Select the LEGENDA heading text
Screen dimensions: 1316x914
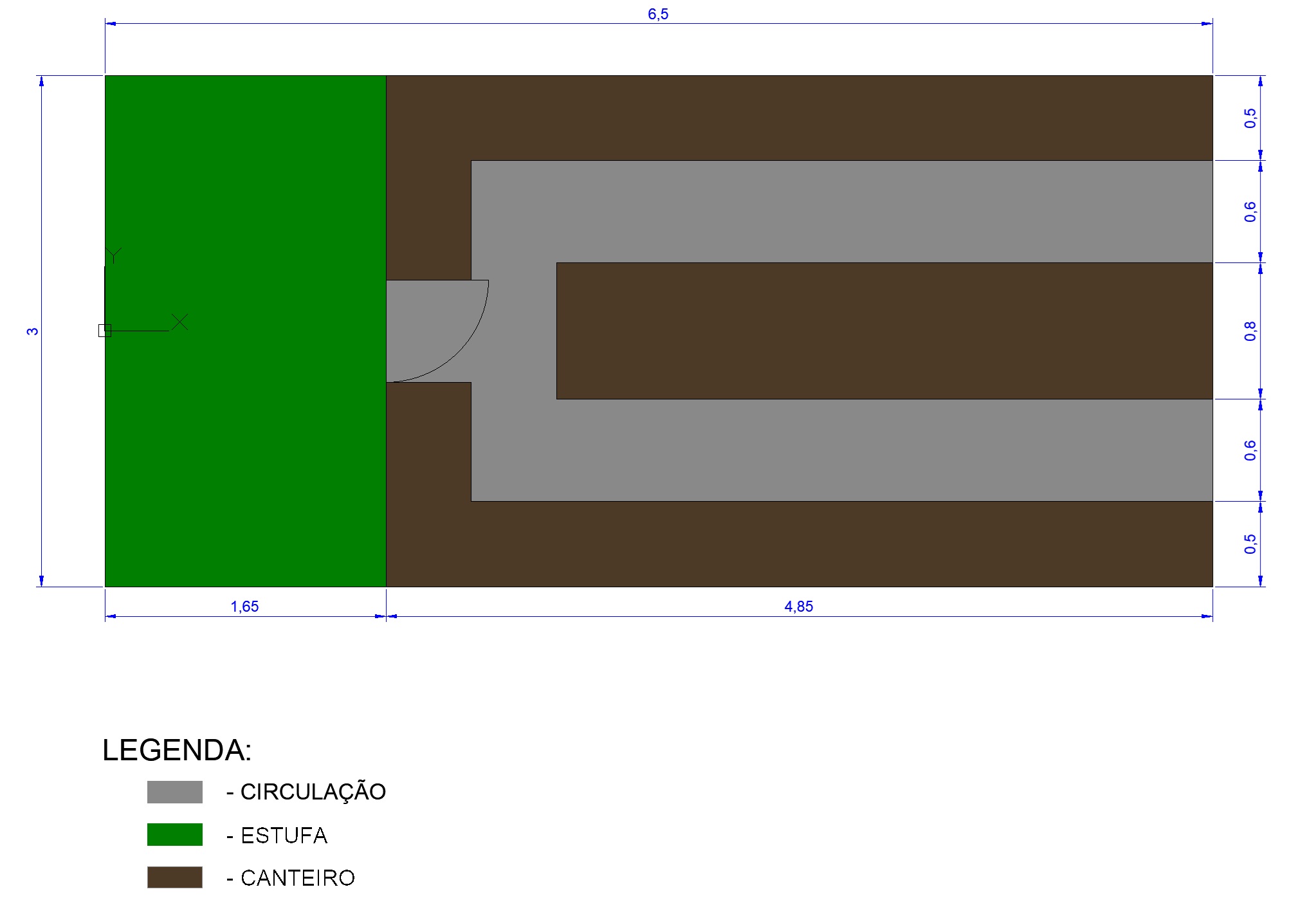[177, 750]
